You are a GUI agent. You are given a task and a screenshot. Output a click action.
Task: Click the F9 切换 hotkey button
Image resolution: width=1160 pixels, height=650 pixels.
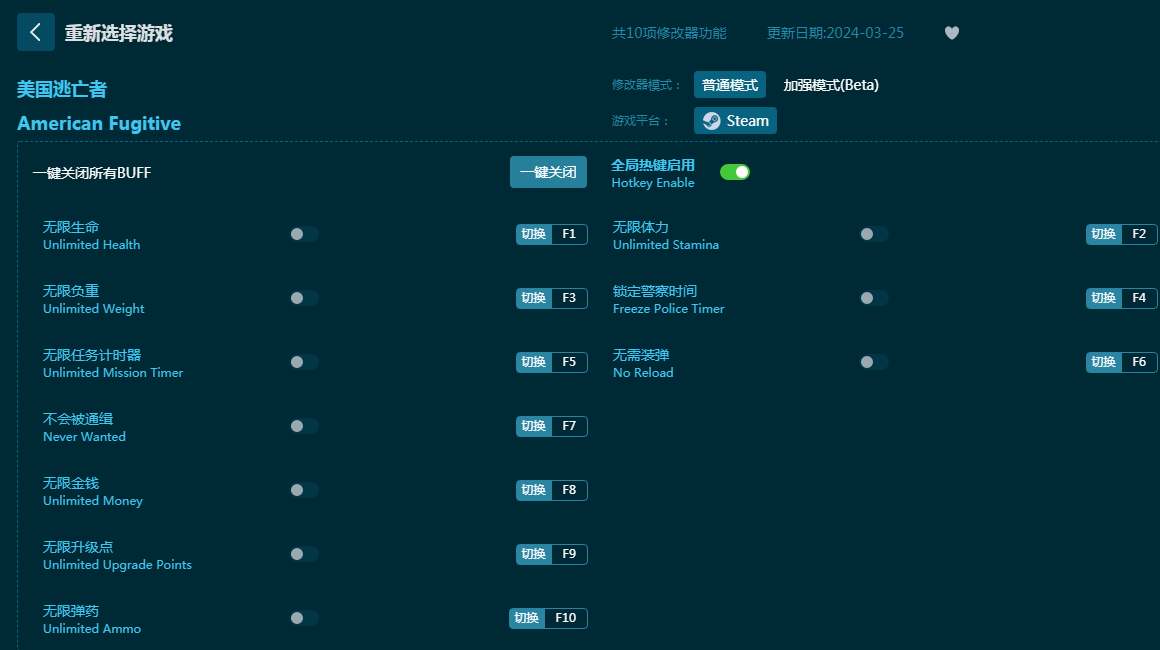pos(552,554)
